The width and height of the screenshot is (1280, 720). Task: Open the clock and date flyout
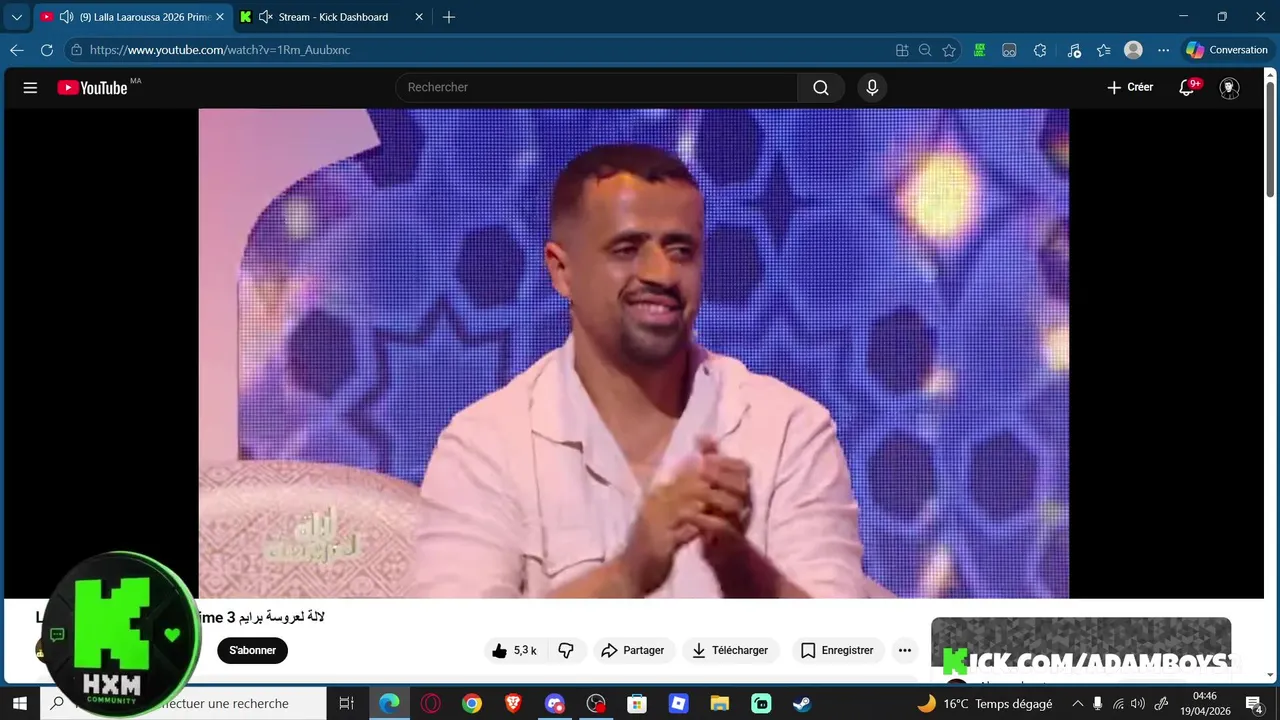click(x=1205, y=704)
